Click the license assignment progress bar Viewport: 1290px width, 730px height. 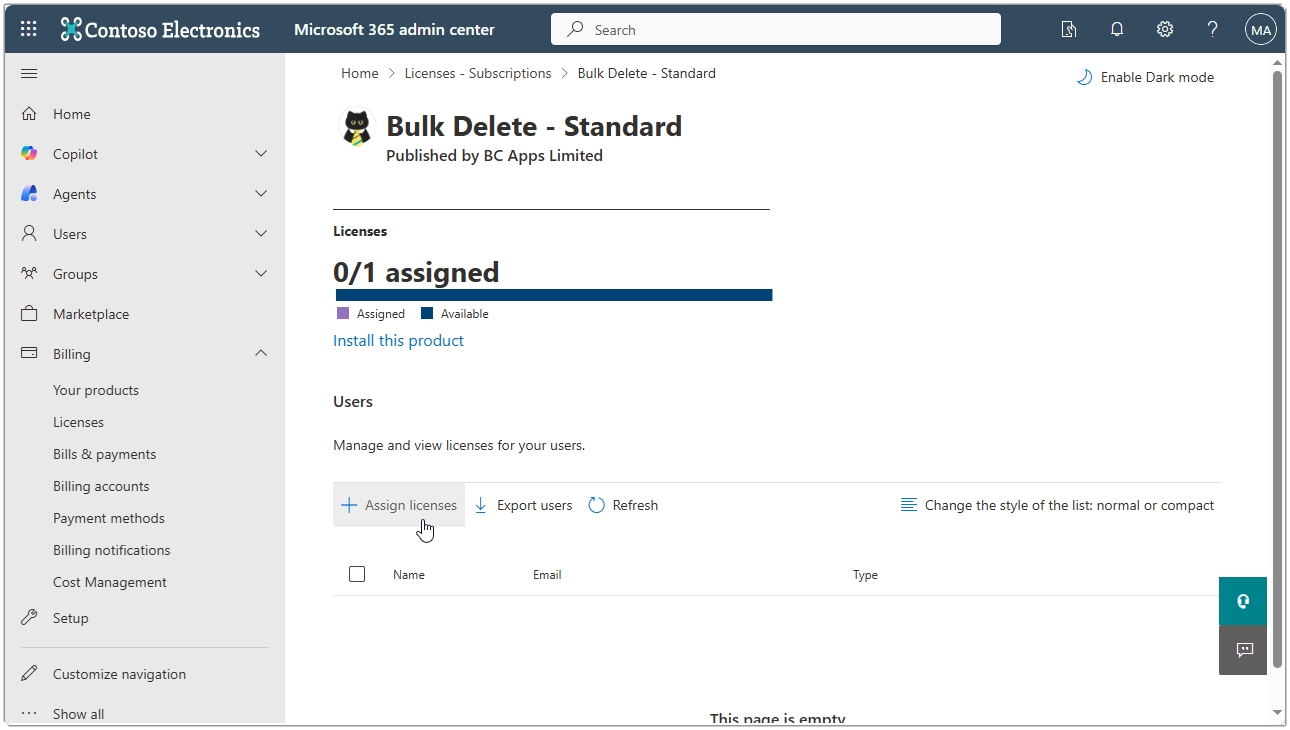(552, 294)
